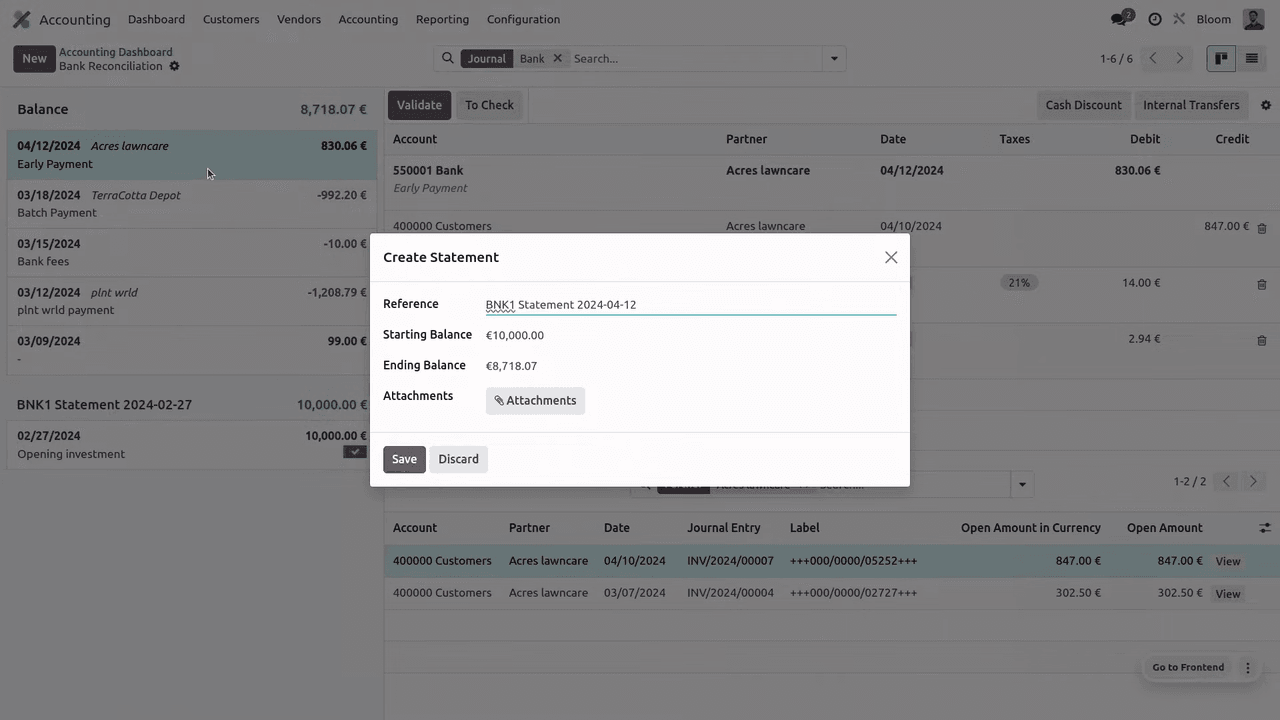Remove the Bank journal filter
Screen dimensions: 1280x720
558,58
